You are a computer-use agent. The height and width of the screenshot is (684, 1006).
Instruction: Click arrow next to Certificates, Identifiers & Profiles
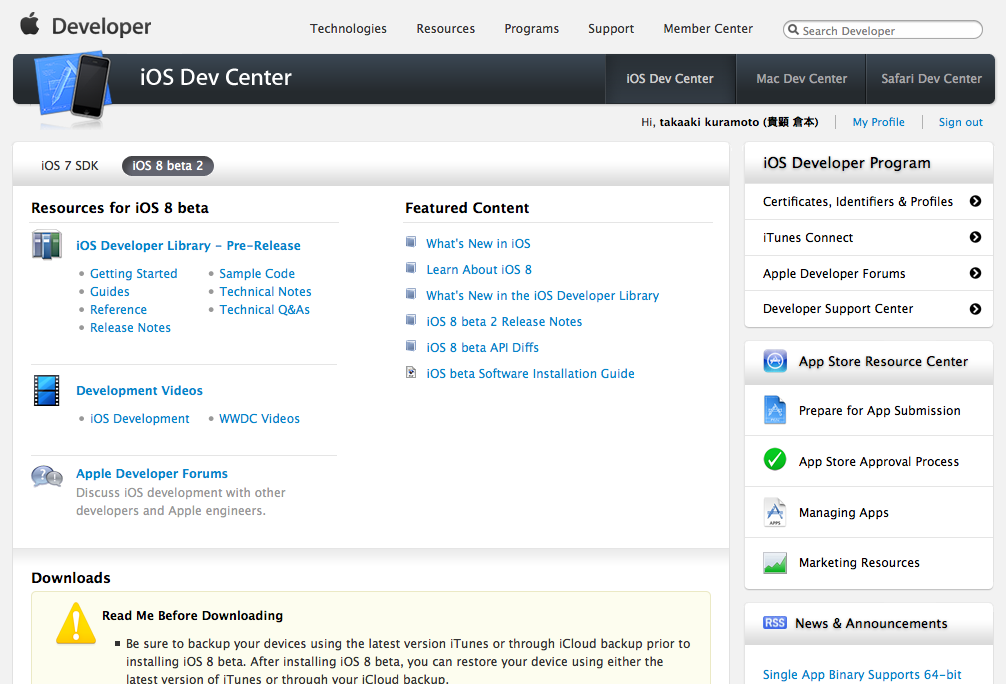click(x=975, y=201)
